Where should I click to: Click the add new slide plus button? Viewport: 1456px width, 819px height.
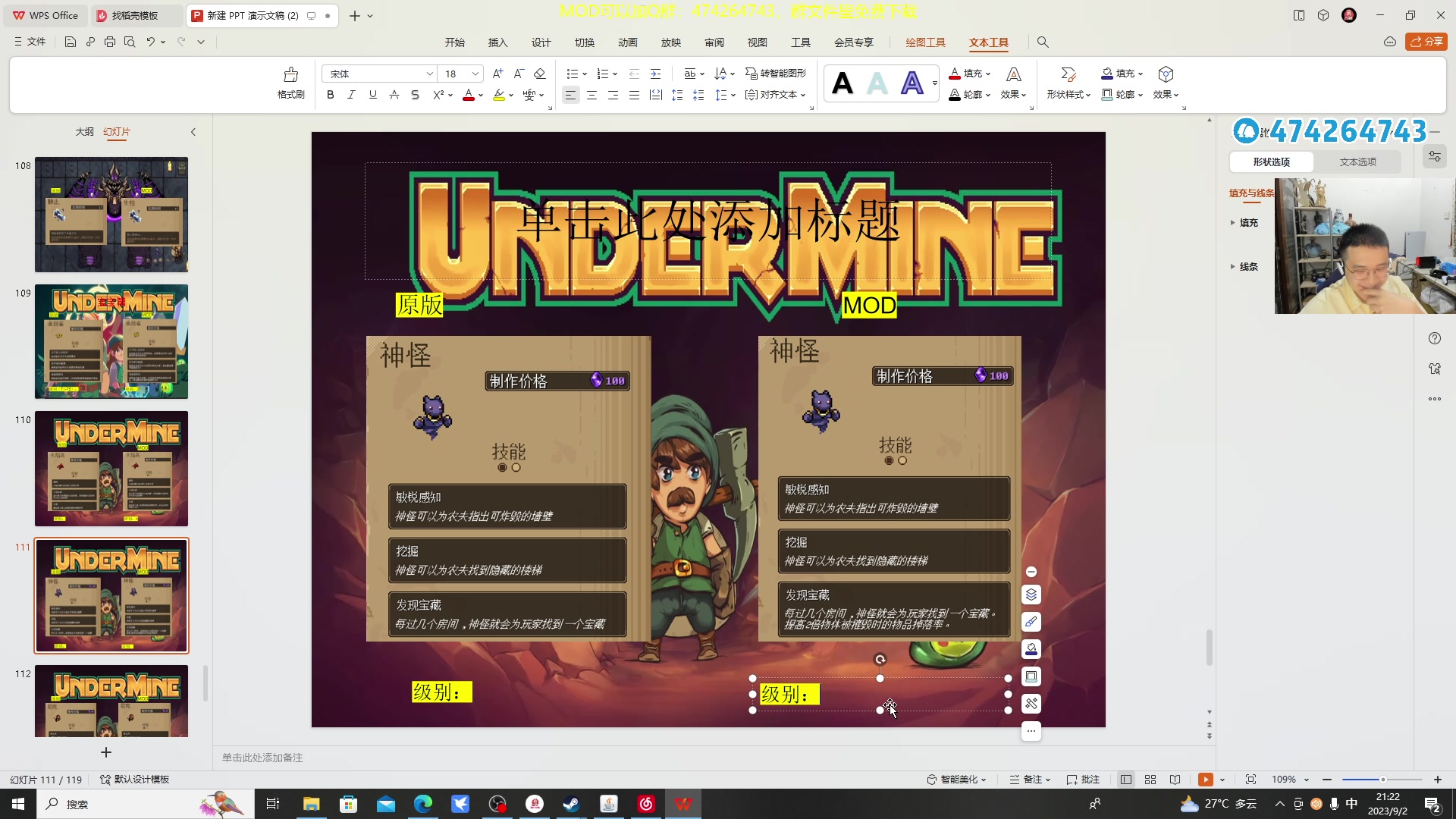pyautogui.click(x=106, y=752)
